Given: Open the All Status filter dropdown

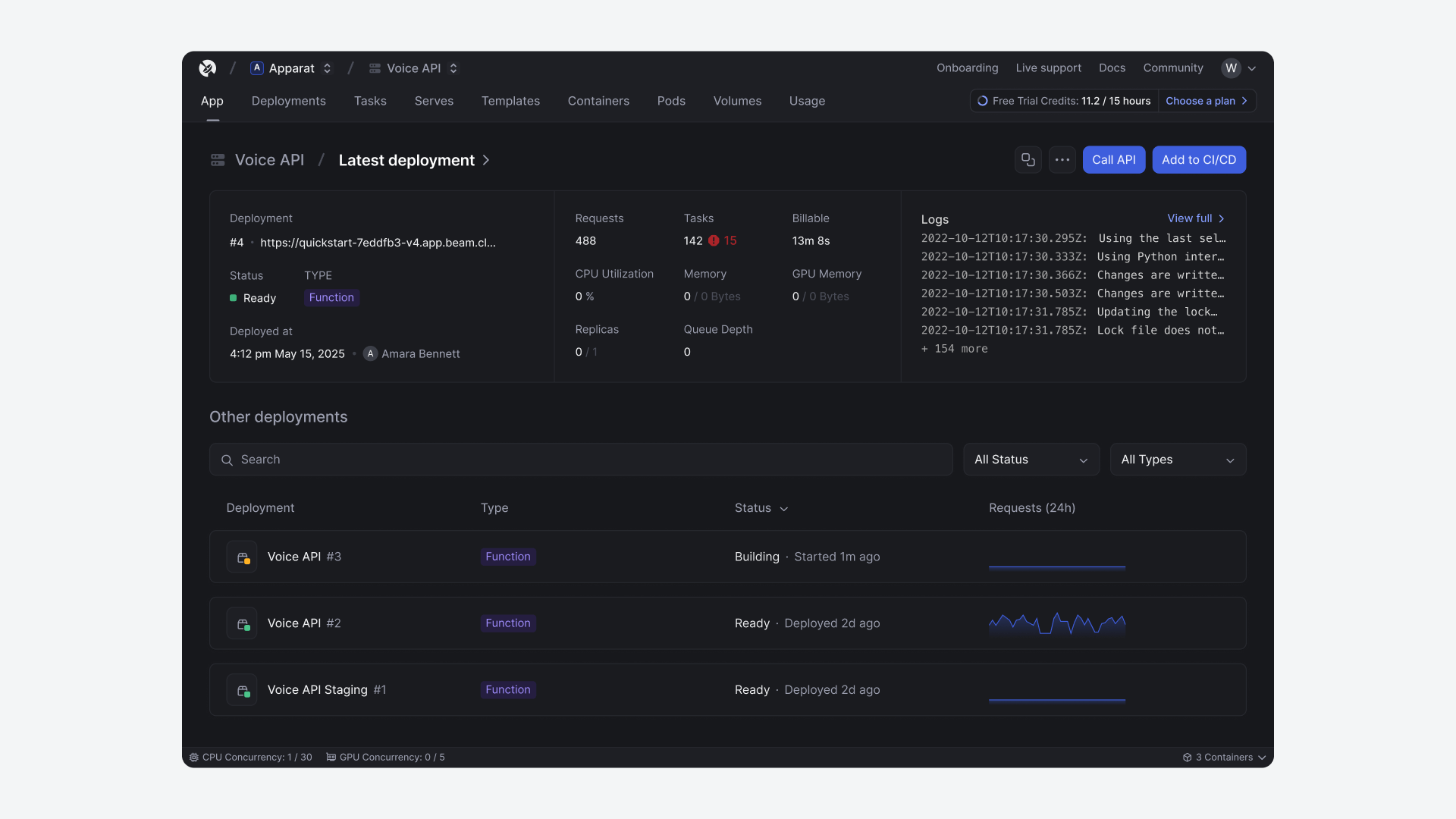Looking at the screenshot, I should [1031, 460].
